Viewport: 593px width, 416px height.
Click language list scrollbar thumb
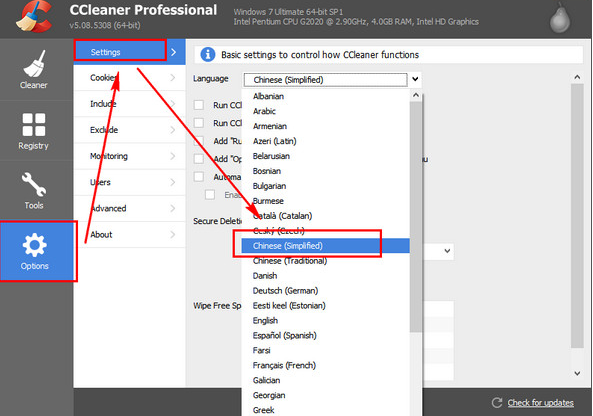[416, 217]
